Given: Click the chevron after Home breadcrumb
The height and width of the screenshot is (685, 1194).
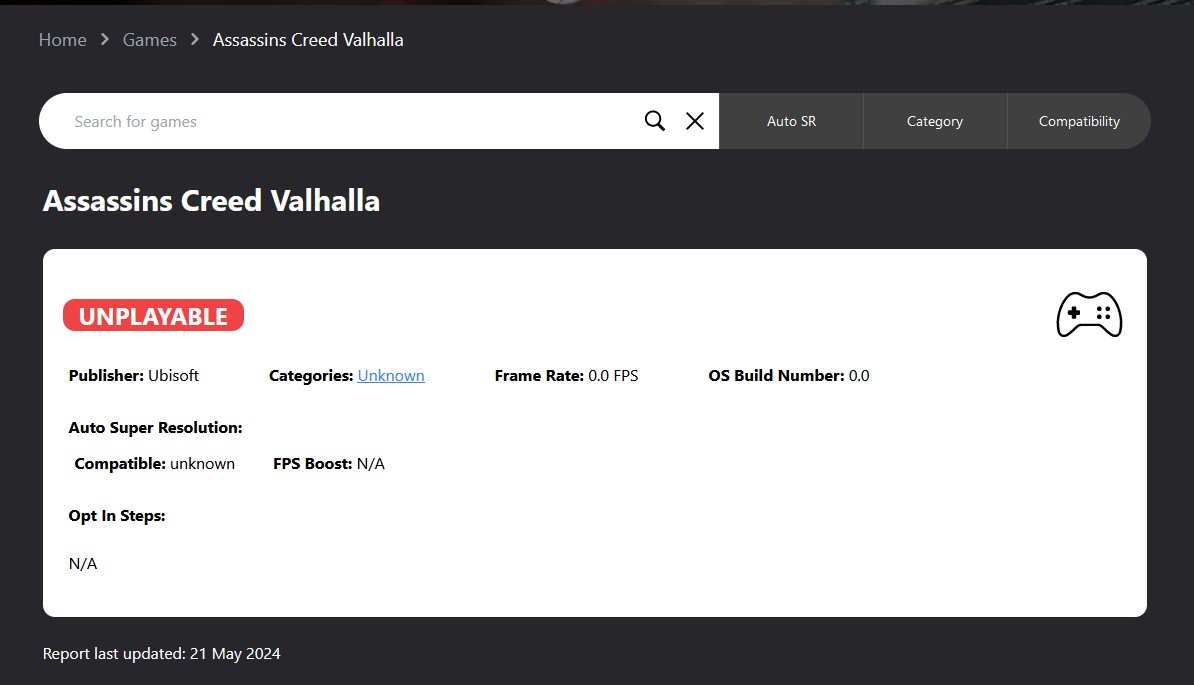Looking at the screenshot, I should tap(105, 40).
